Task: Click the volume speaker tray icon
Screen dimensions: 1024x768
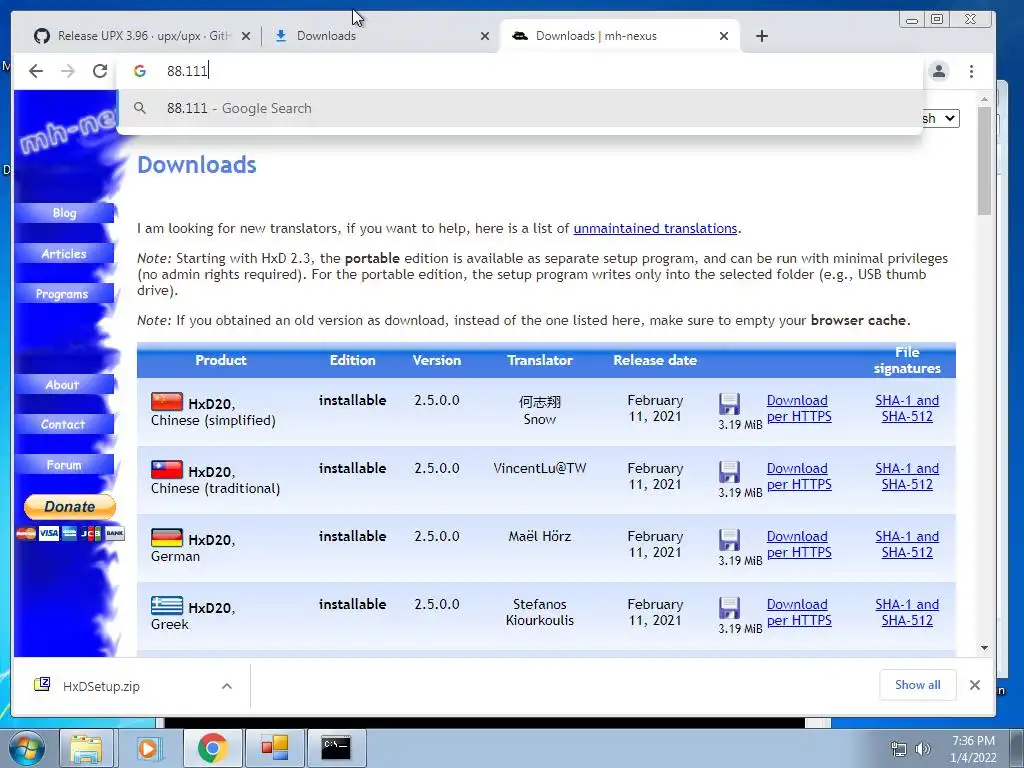Action: tap(922, 749)
